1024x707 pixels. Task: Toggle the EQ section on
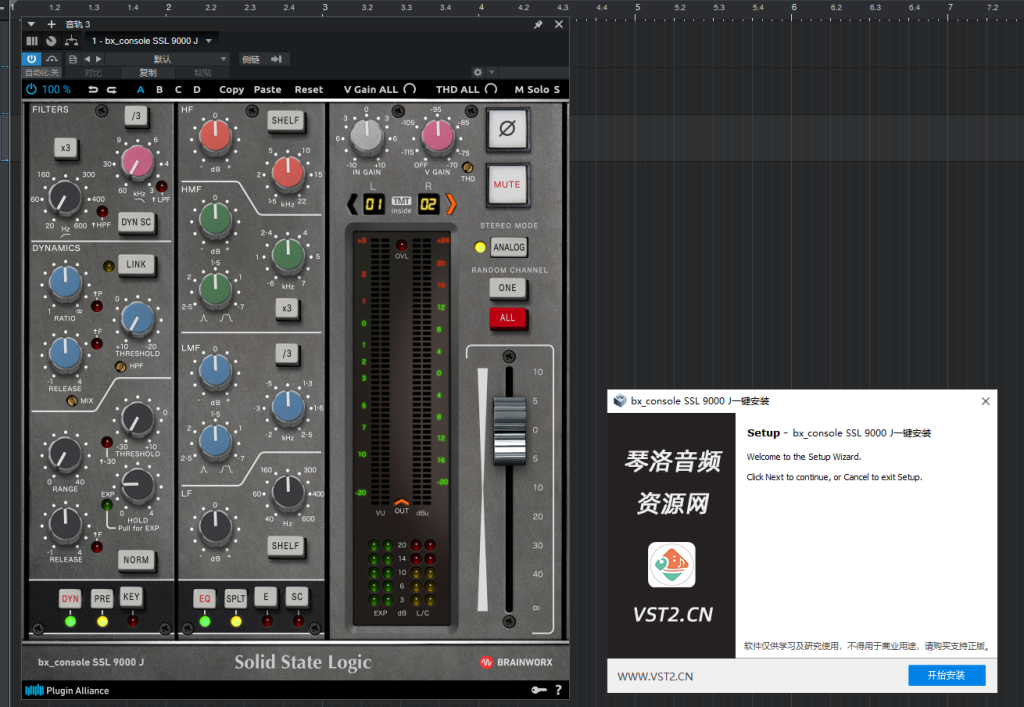click(204, 597)
